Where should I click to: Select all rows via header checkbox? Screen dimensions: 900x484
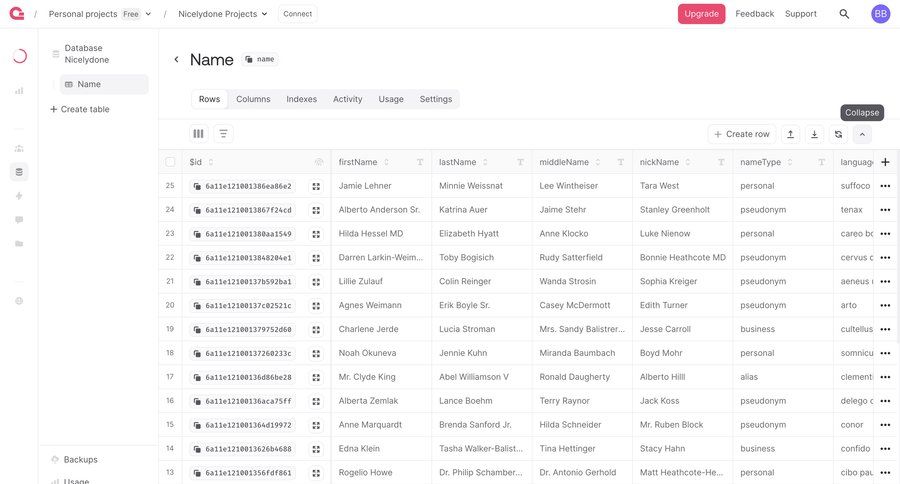click(170, 162)
